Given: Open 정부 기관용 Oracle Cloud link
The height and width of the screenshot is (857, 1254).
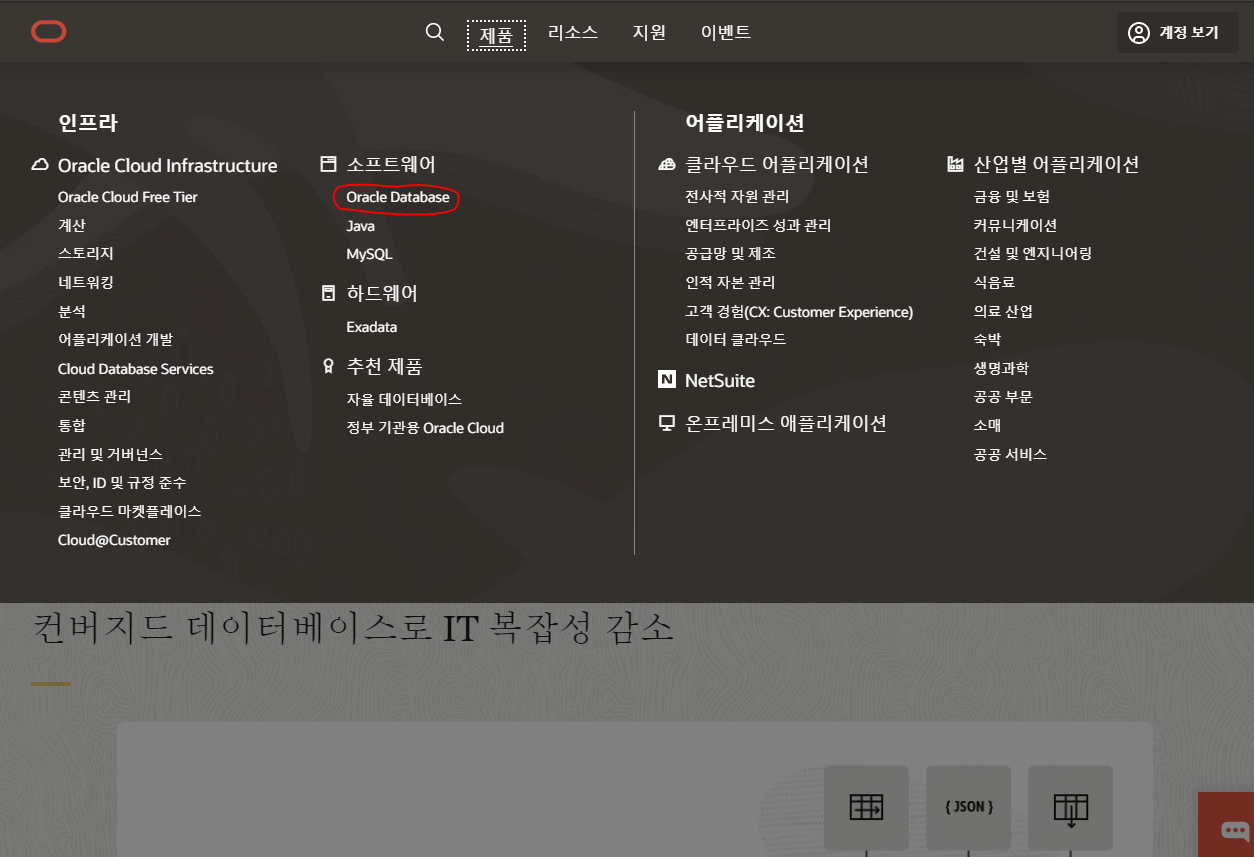Looking at the screenshot, I should 425,428.
